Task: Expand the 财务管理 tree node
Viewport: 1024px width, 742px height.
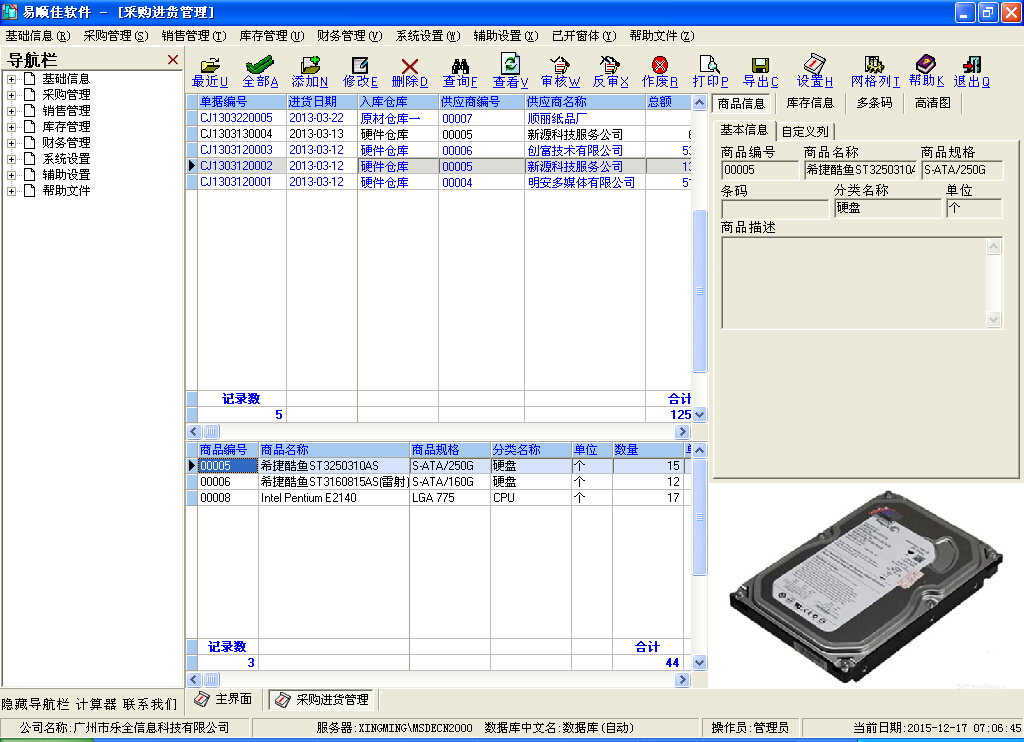Action: (12, 143)
